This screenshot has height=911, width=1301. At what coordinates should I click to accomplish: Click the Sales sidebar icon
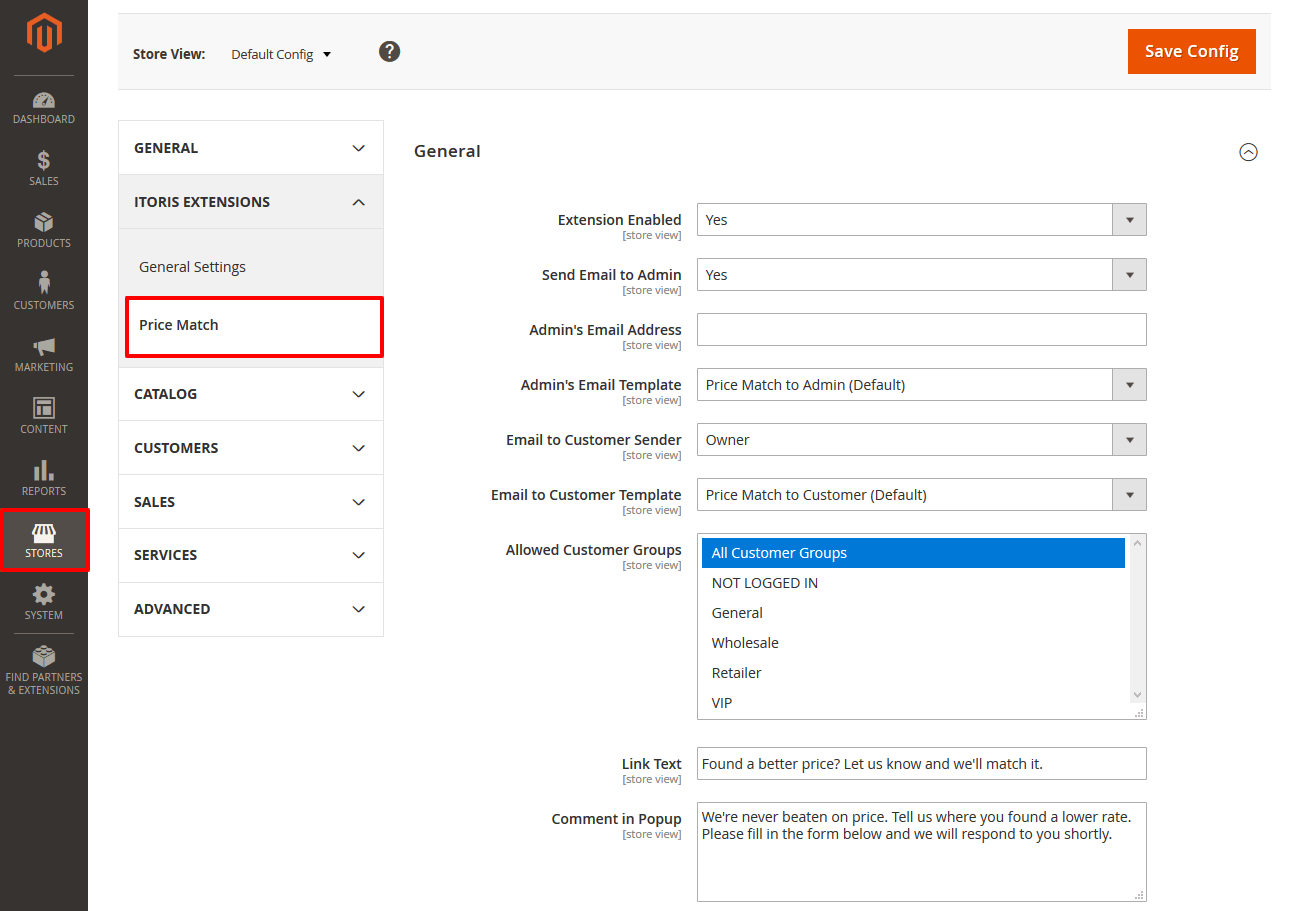click(x=43, y=168)
